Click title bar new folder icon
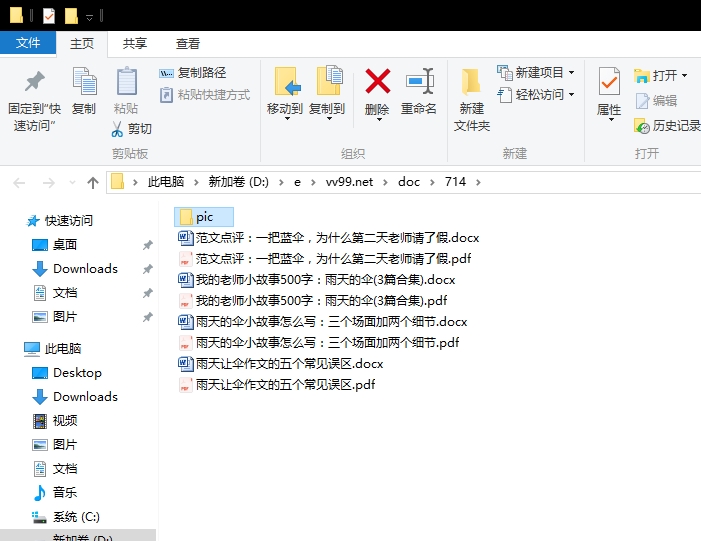The height and width of the screenshot is (541, 701). (71, 16)
